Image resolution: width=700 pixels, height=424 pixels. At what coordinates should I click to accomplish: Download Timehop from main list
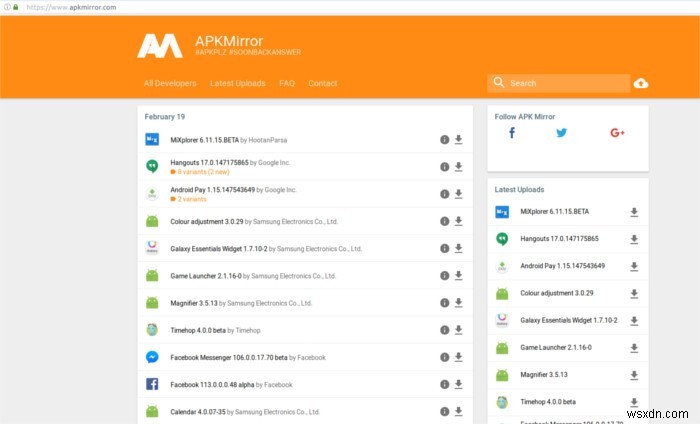pyautogui.click(x=458, y=330)
